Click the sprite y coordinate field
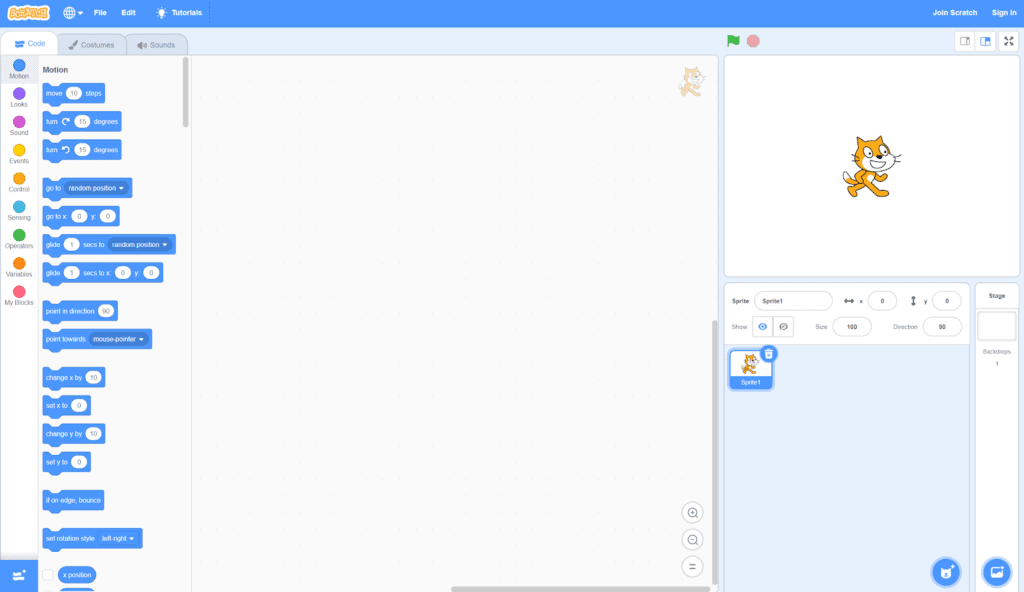Viewport: 1024px width, 592px height. (x=946, y=301)
